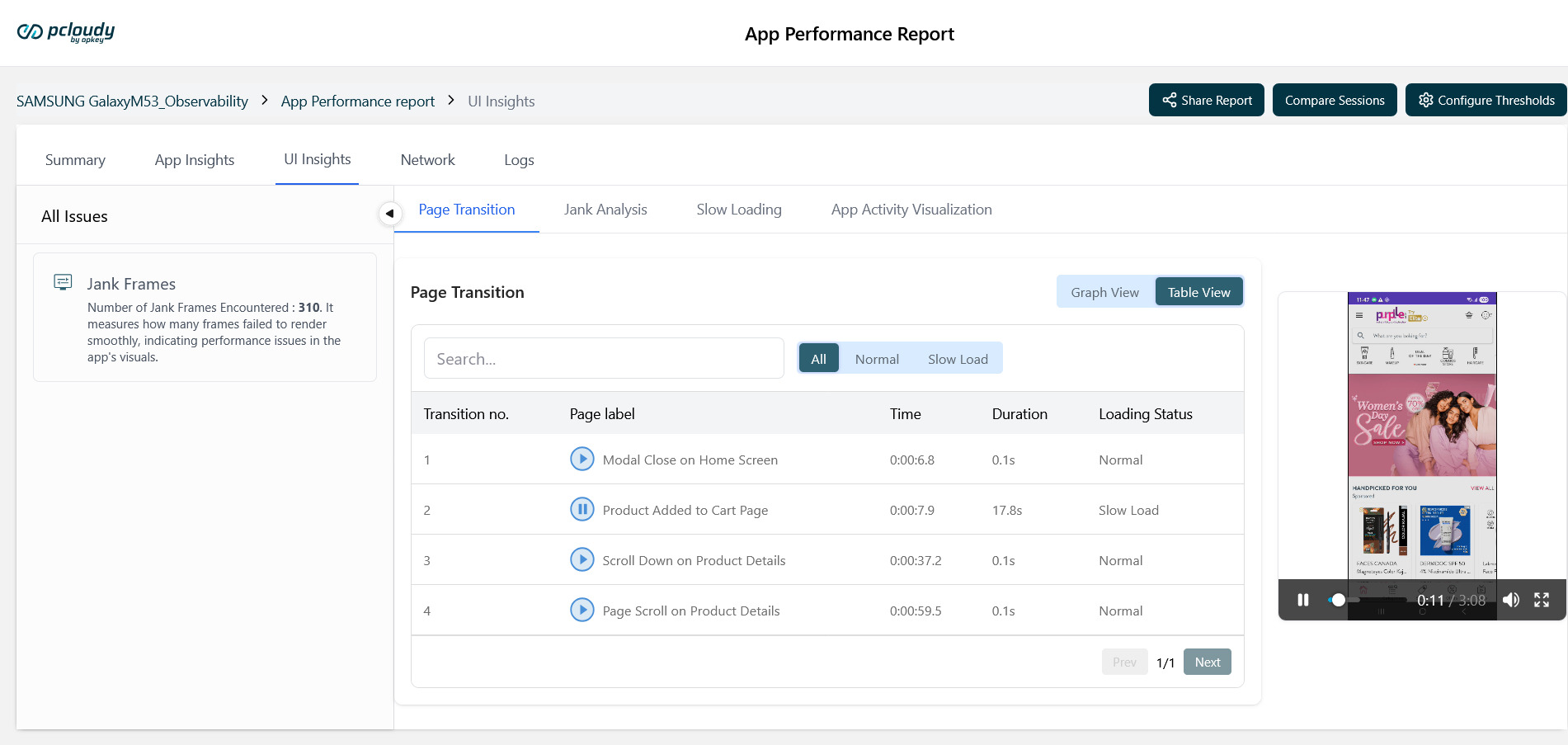This screenshot has width=1568, height=745.
Task: Select the Table View toggle
Action: [1198, 292]
